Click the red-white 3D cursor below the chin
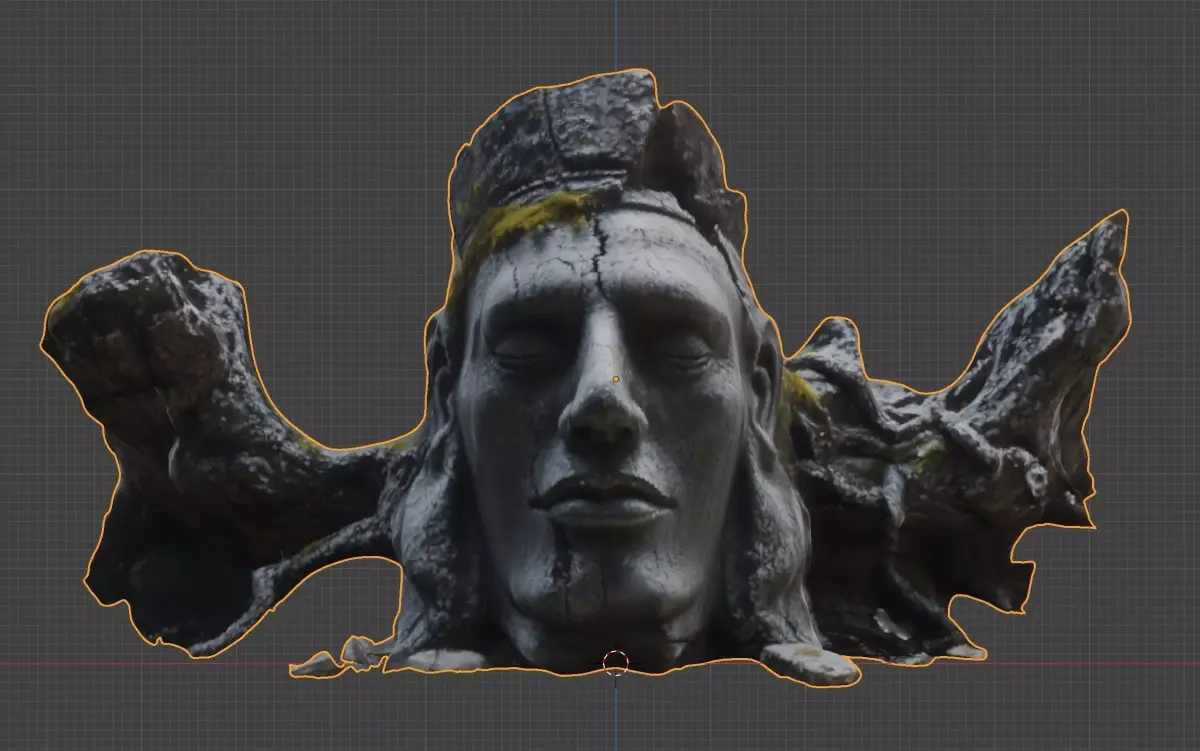1200x751 pixels. (616, 663)
